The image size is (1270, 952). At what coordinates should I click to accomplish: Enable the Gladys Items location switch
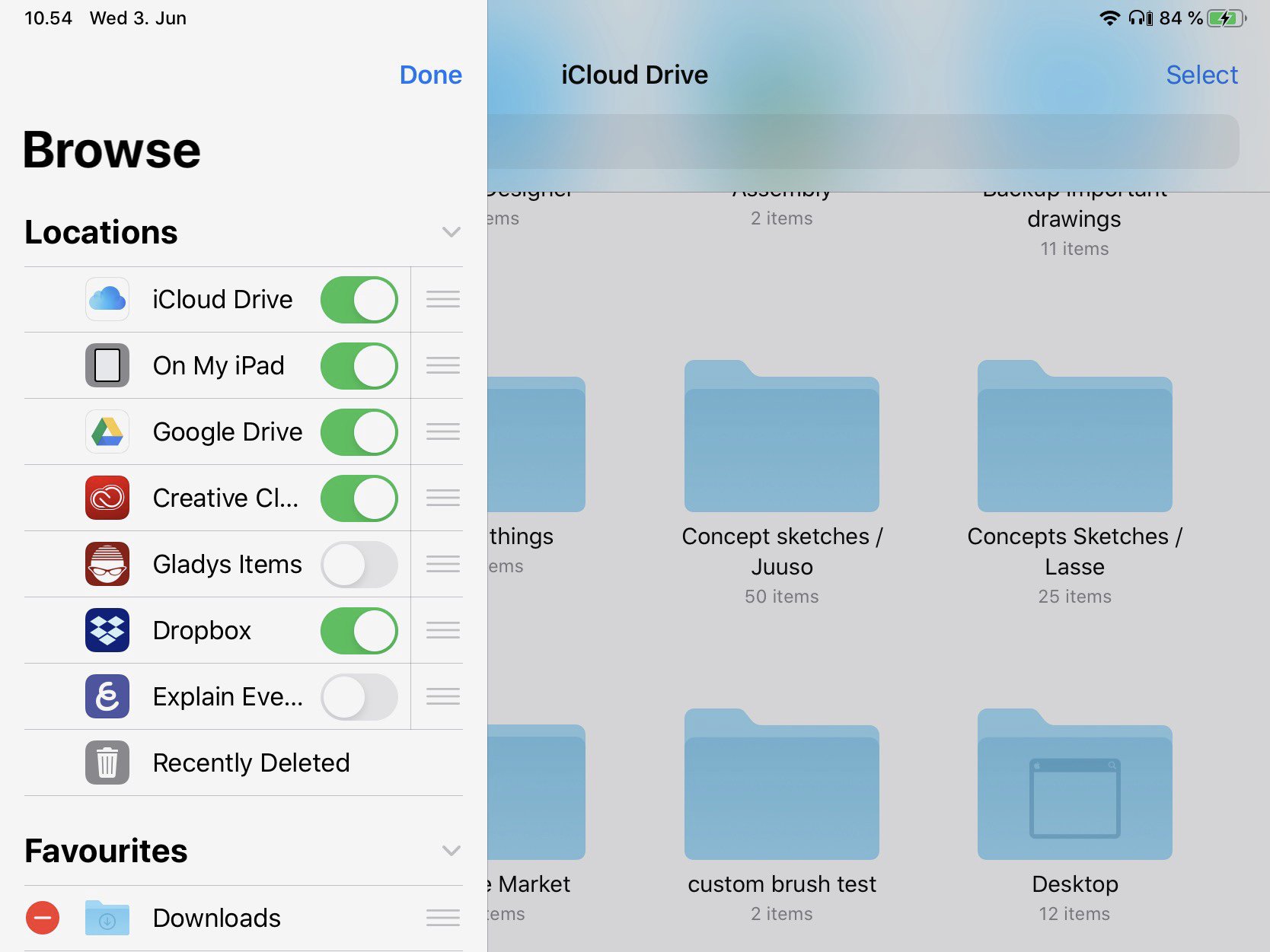click(x=359, y=564)
